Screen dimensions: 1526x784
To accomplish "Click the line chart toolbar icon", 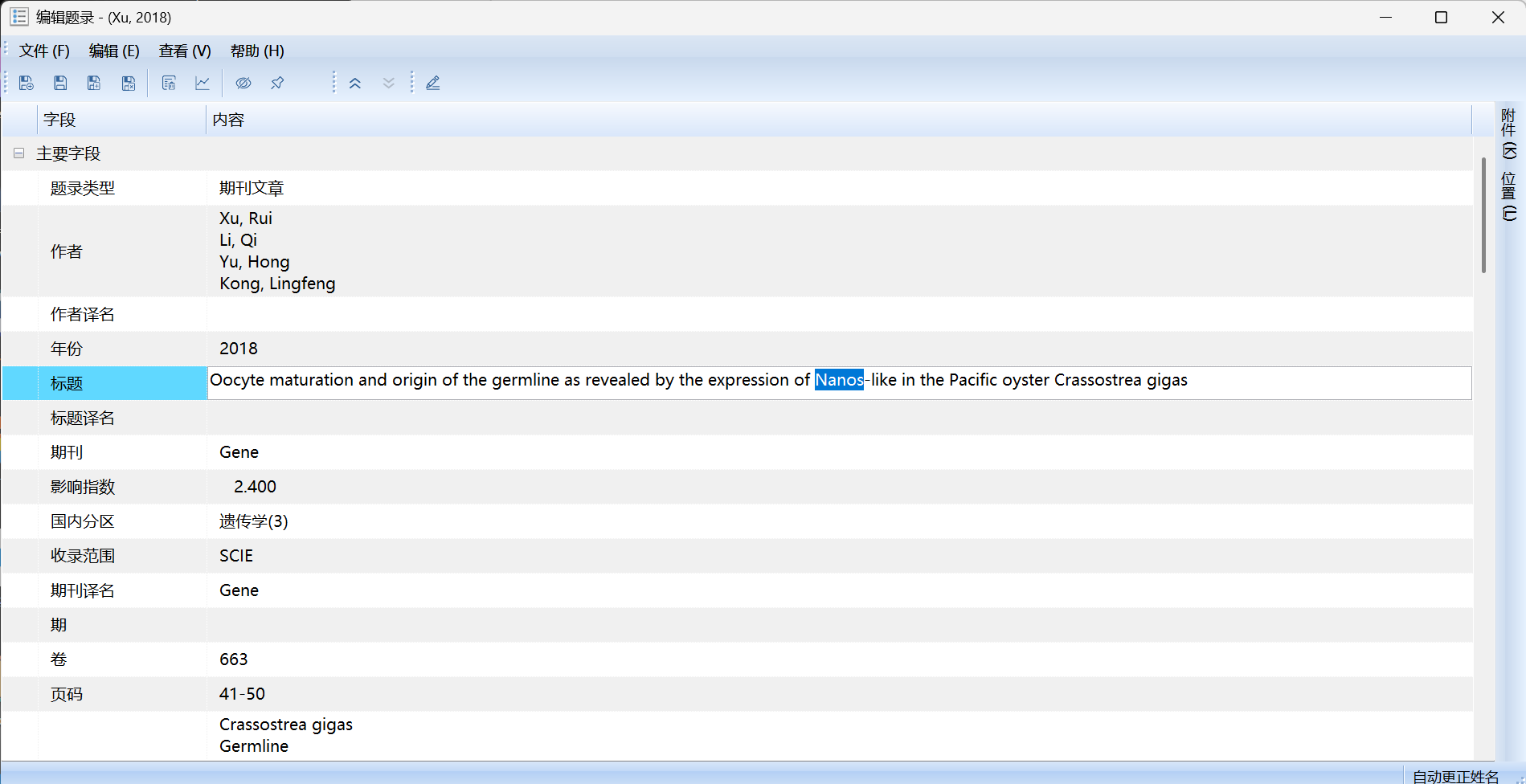I will tap(203, 83).
